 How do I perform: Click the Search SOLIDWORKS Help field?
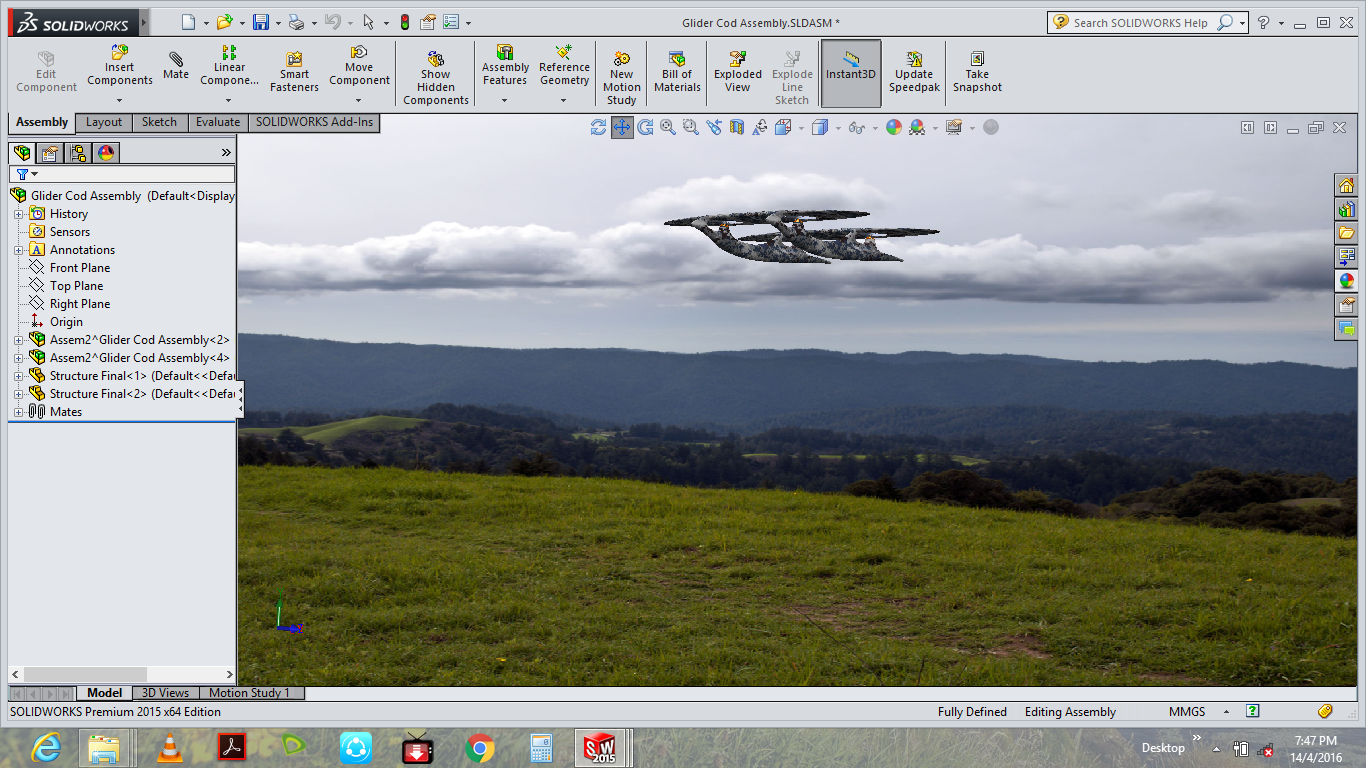click(x=1140, y=22)
